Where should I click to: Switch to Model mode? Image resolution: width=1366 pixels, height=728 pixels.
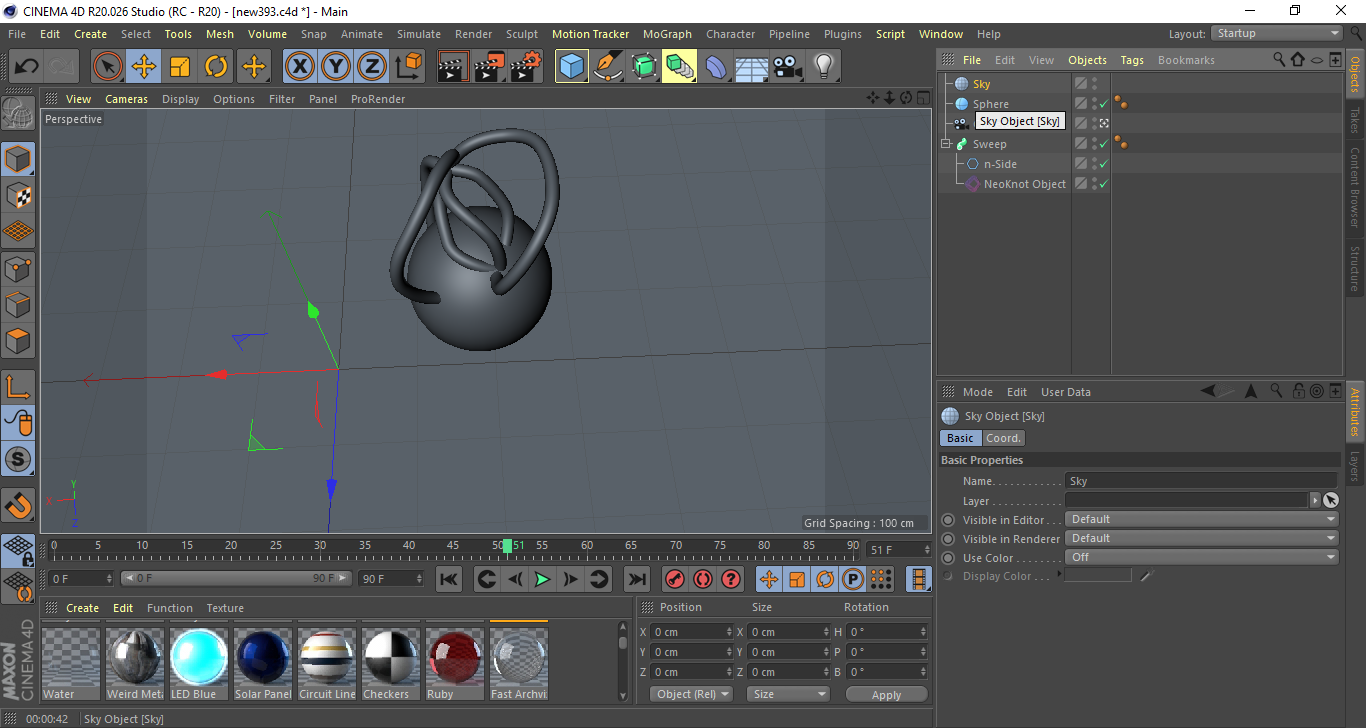click(x=18, y=159)
